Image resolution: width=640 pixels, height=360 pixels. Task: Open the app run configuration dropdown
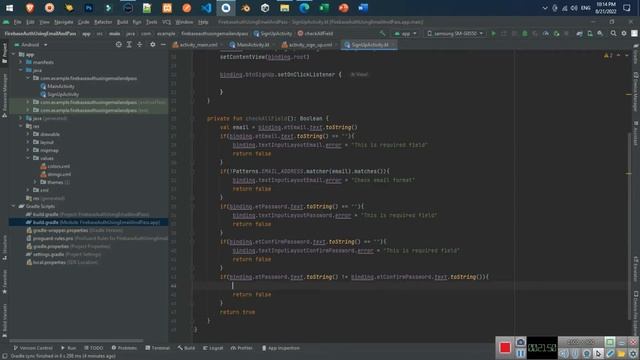coord(405,33)
